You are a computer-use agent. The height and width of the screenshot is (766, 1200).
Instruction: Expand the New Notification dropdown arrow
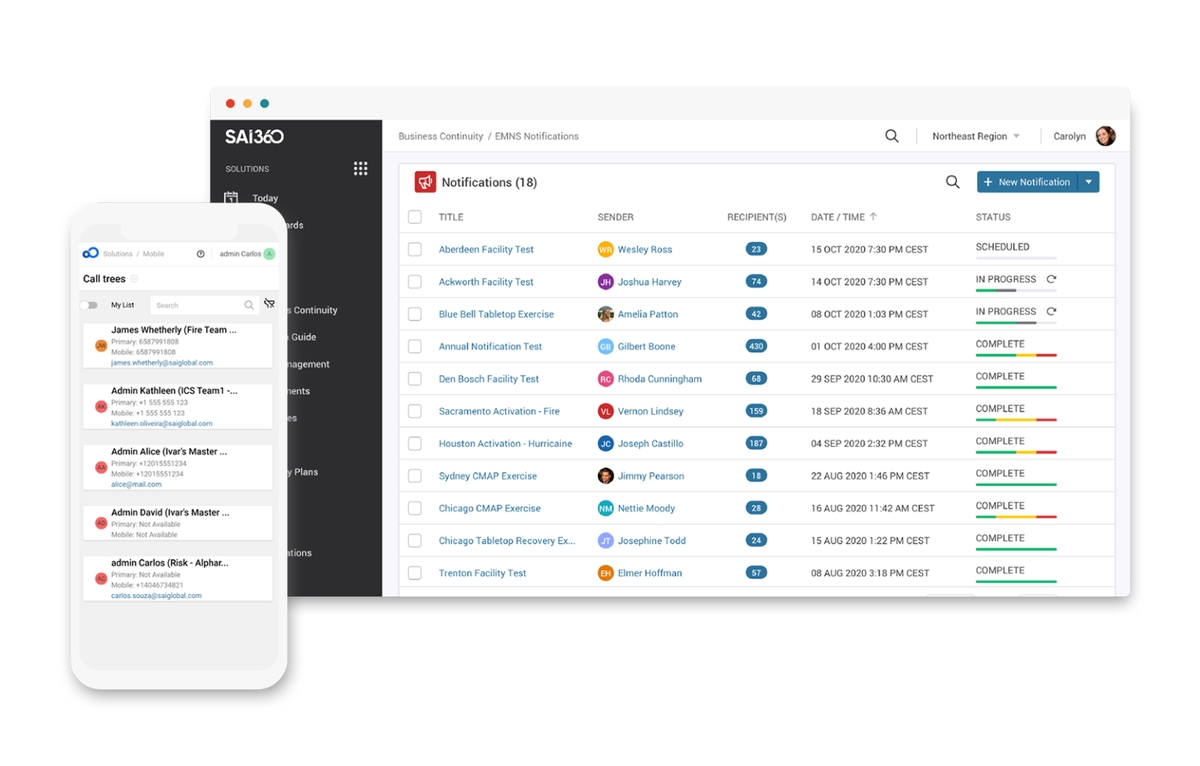pyautogui.click(x=1089, y=182)
